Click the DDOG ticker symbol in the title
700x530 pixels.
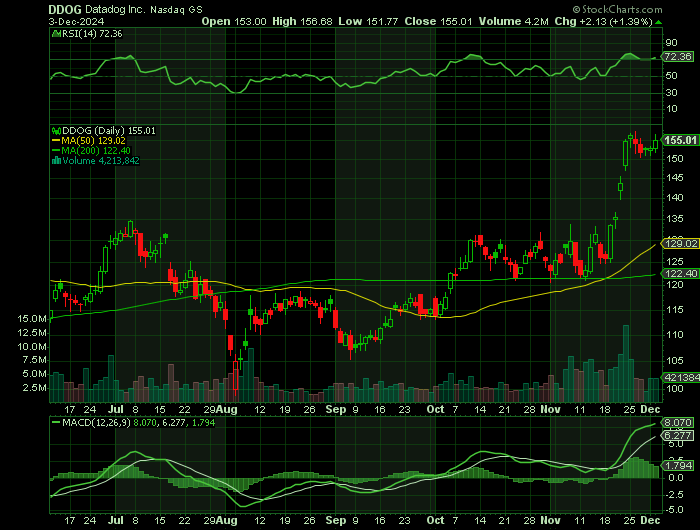[65, 9]
